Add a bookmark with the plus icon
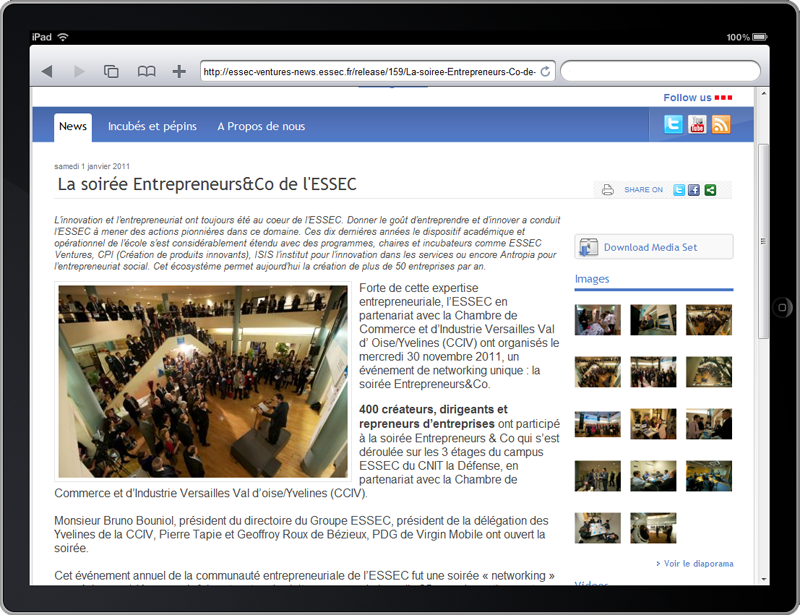 [x=179, y=71]
